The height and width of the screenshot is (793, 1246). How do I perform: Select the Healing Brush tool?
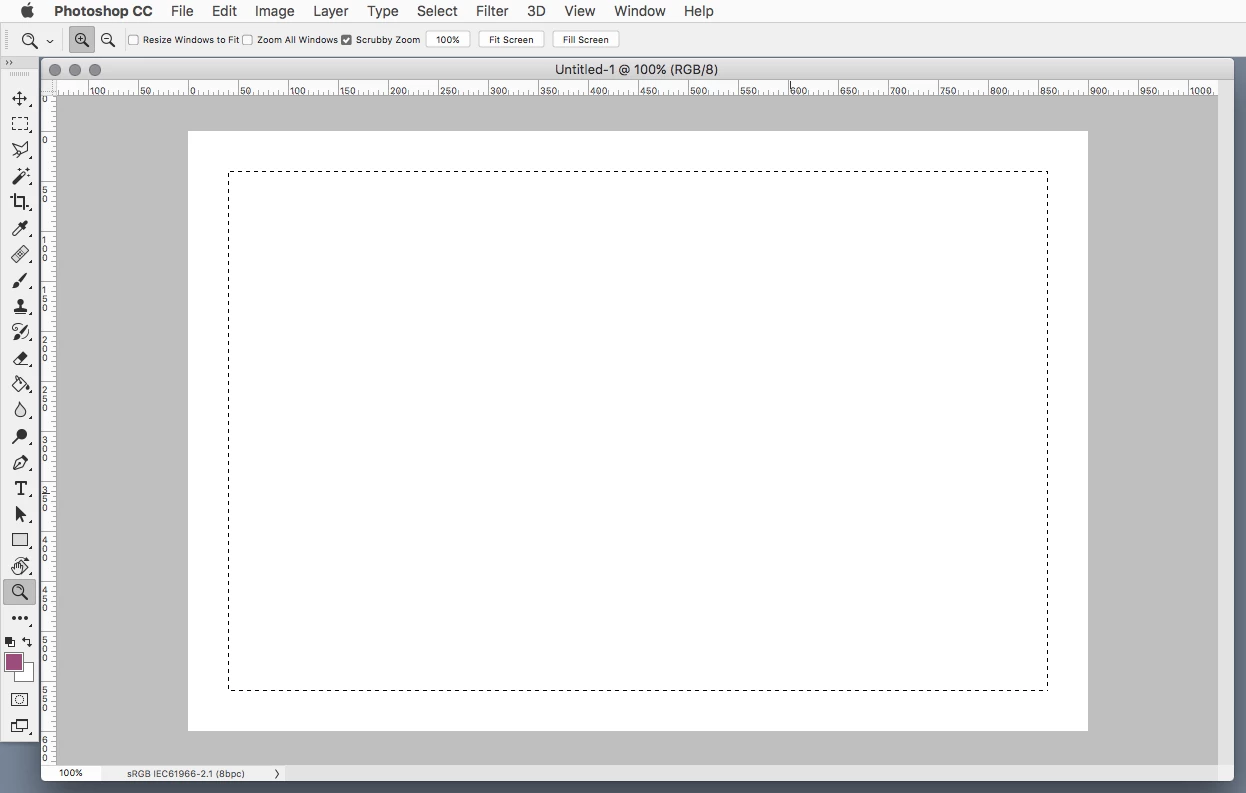(x=19, y=255)
